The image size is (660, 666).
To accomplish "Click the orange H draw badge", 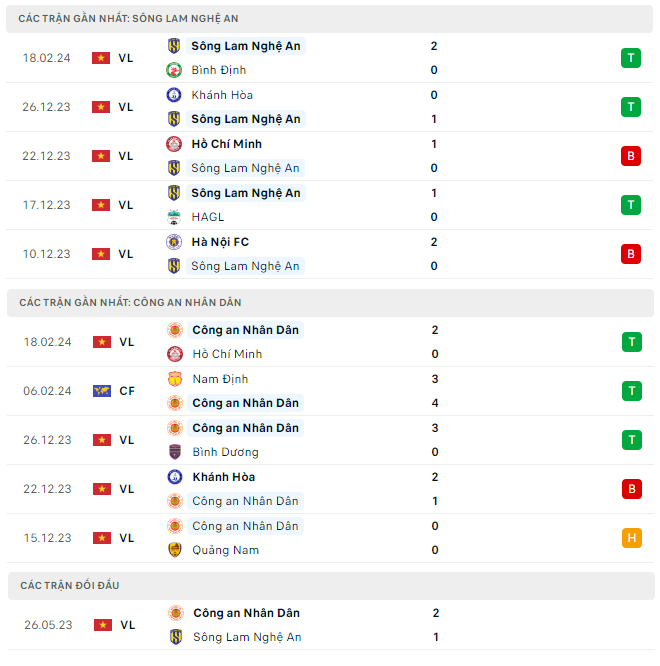I will click(630, 538).
